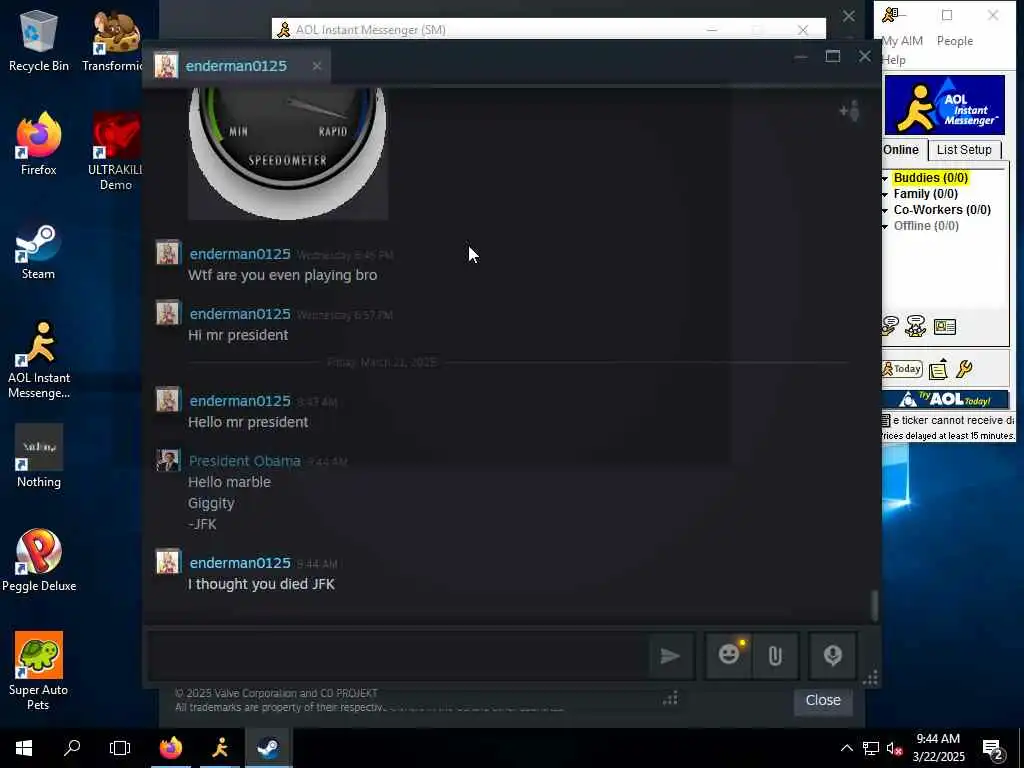Click the AOL Instant Messenger logo banner
Image resolution: width=1024 pixels, height=768 pixels.
point(944,105)
